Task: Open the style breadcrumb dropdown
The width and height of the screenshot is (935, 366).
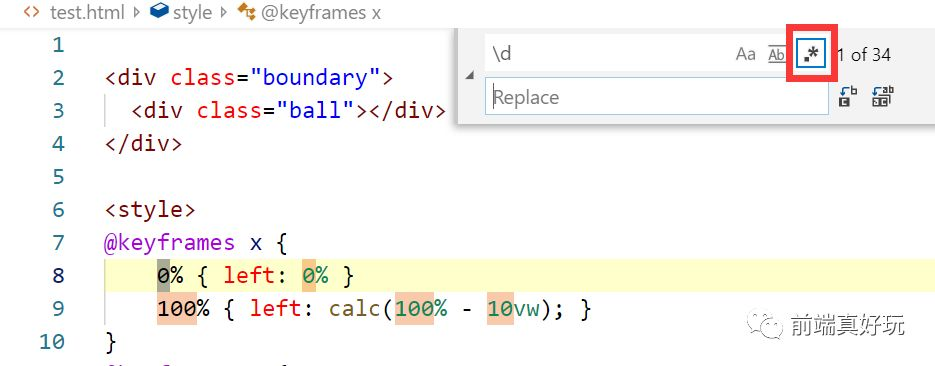Action: [193, 13]
